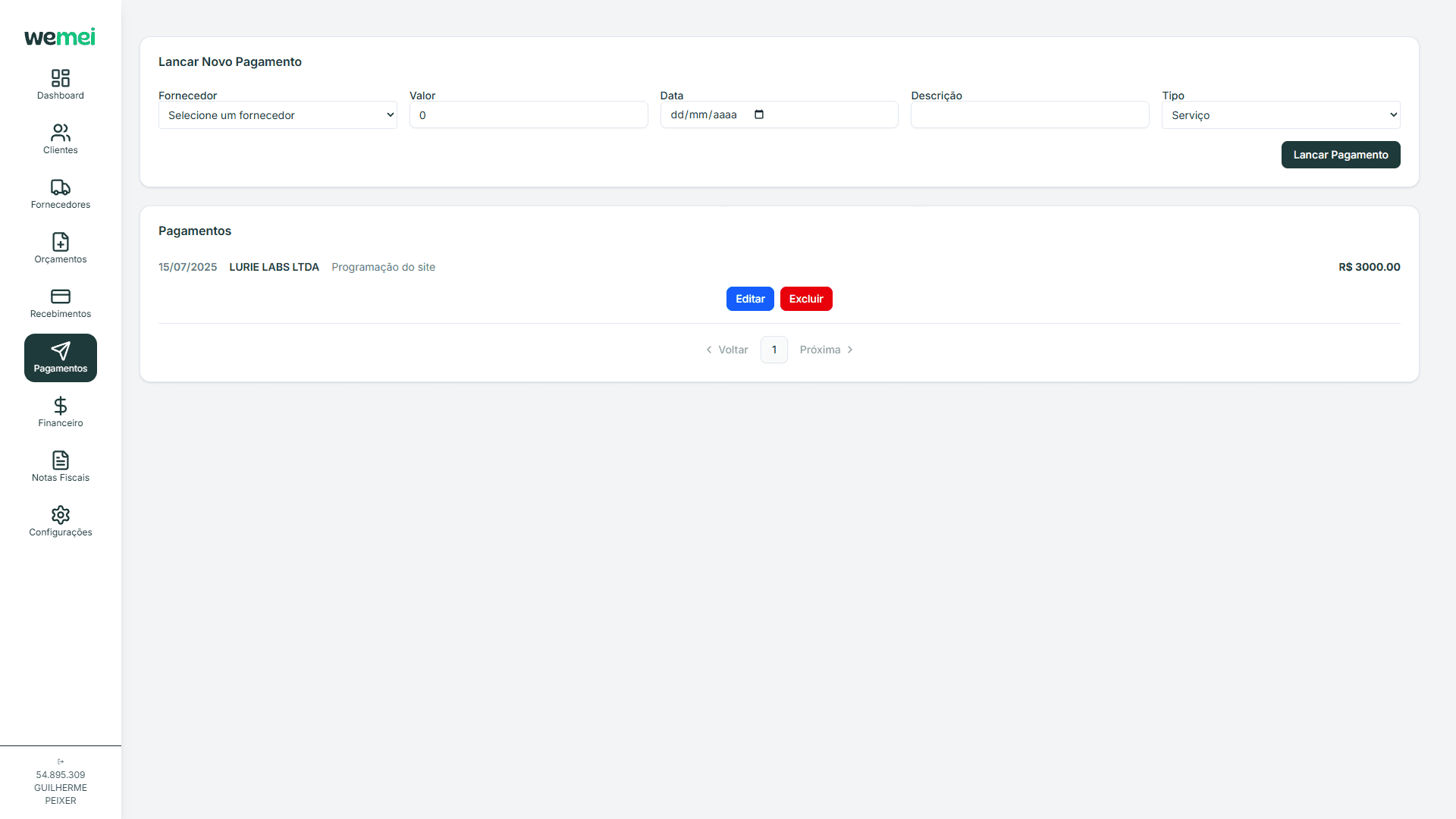
Task: Focus the Descrição text field
Action: coord(1030,115)
